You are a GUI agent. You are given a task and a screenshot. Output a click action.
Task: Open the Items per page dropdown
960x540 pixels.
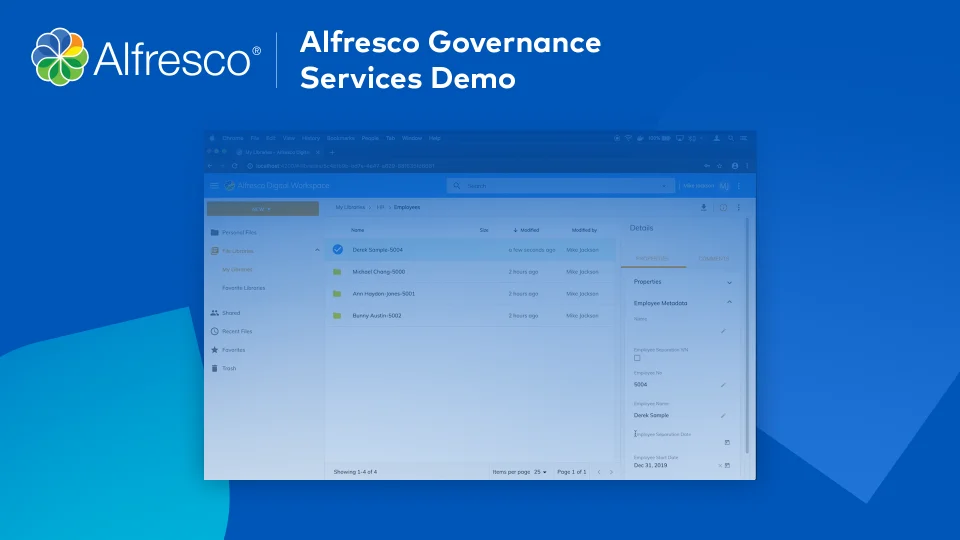click(x=540, y=471)
